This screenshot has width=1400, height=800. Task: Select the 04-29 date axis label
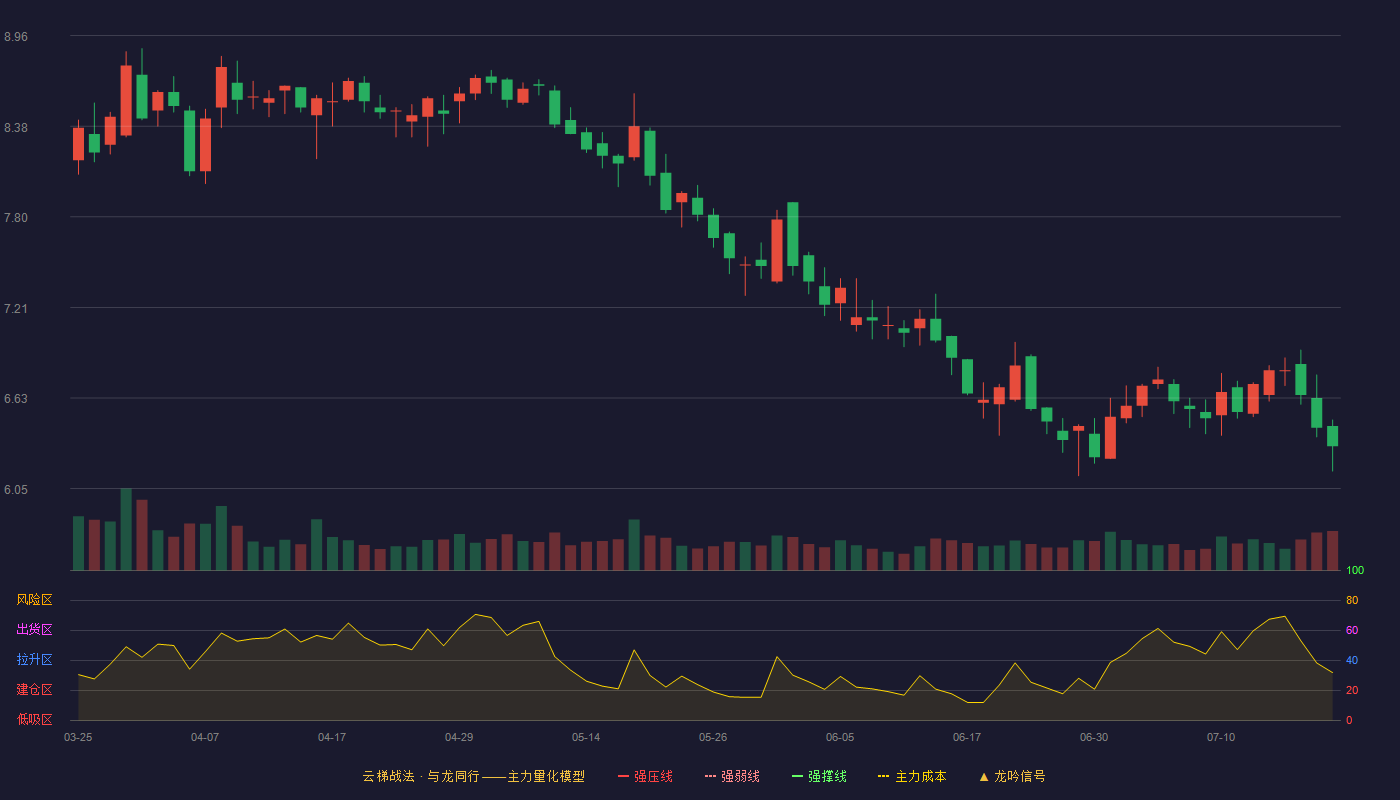459,737
